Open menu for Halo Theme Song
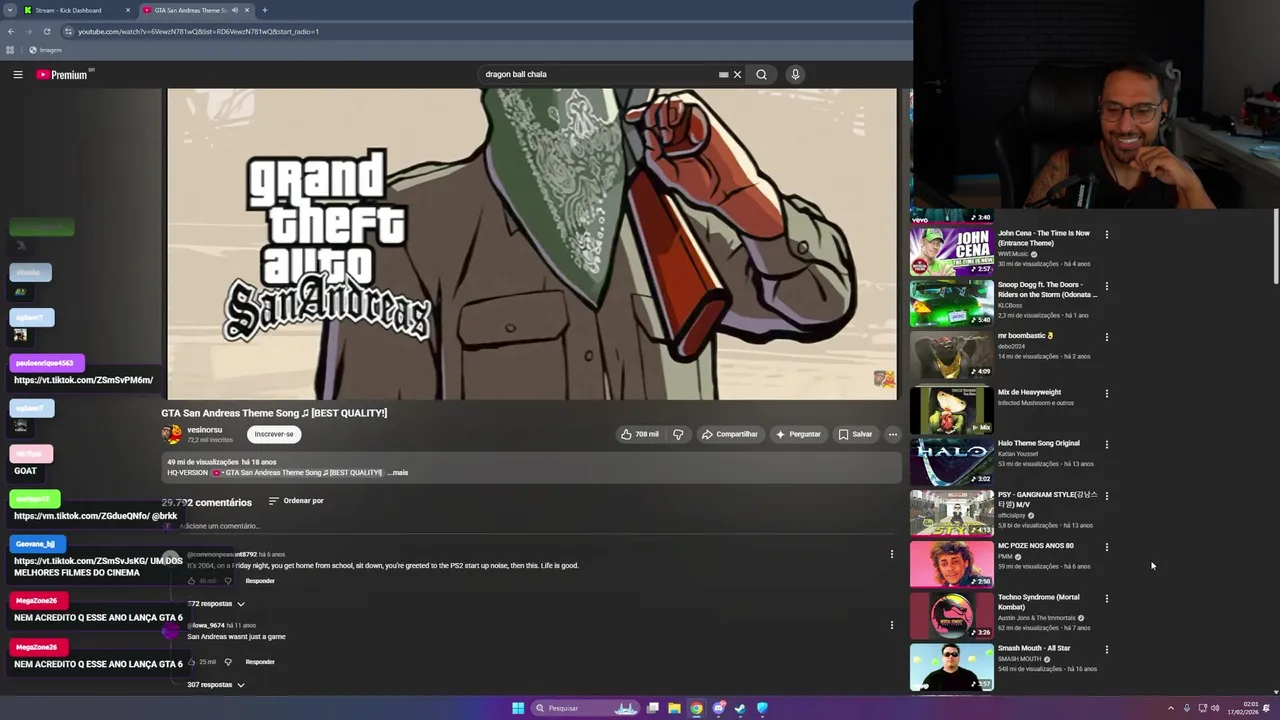The width and height of the screenshot is (1280, 720). pyautogui.click(x=1106, y=444)
